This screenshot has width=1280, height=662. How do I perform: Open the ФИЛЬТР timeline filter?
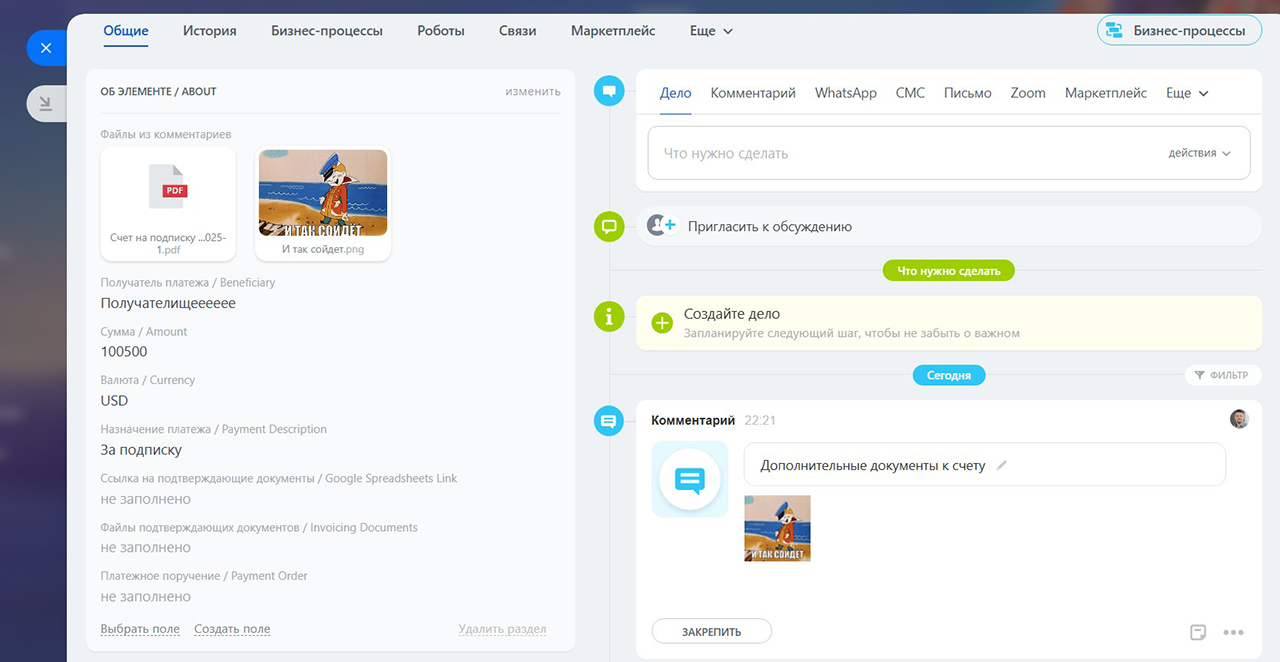(1222, 375)
